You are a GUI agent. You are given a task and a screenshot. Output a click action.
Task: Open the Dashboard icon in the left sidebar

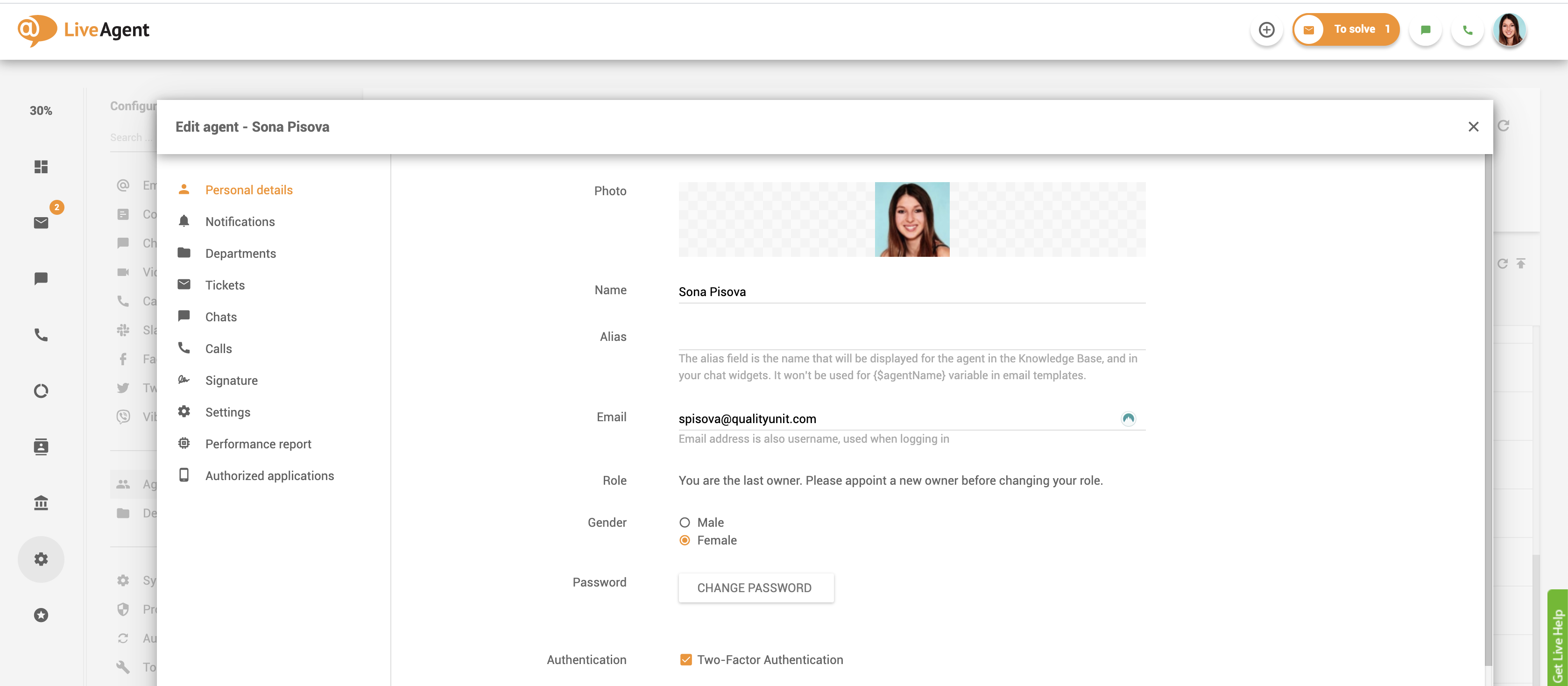click(x=41, y=167)
